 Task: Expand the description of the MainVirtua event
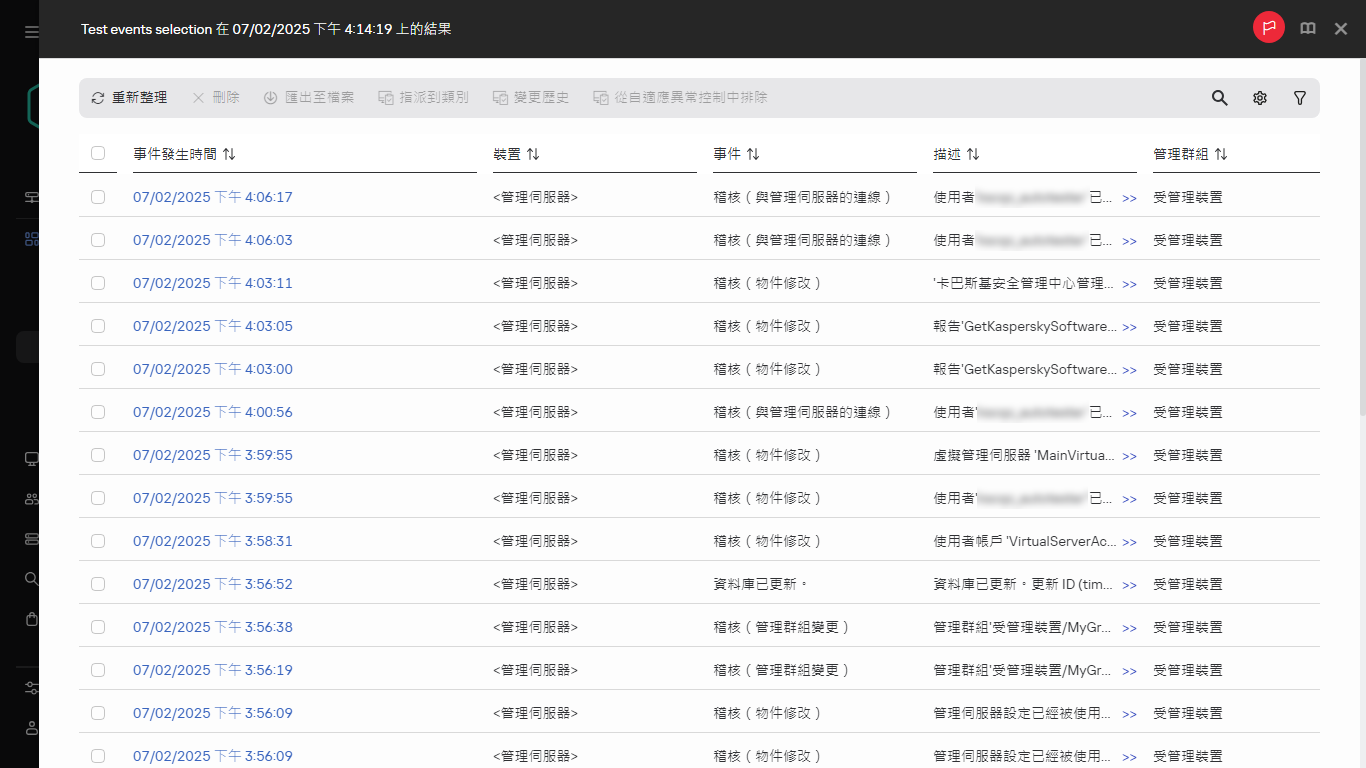[x=1130, y=455]
